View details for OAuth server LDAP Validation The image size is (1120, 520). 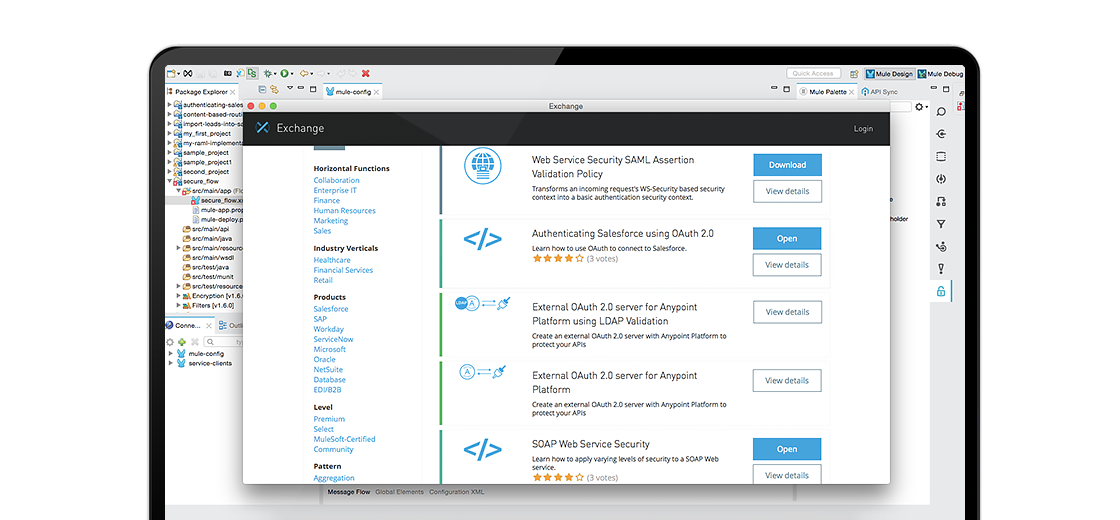click(787, 312)
